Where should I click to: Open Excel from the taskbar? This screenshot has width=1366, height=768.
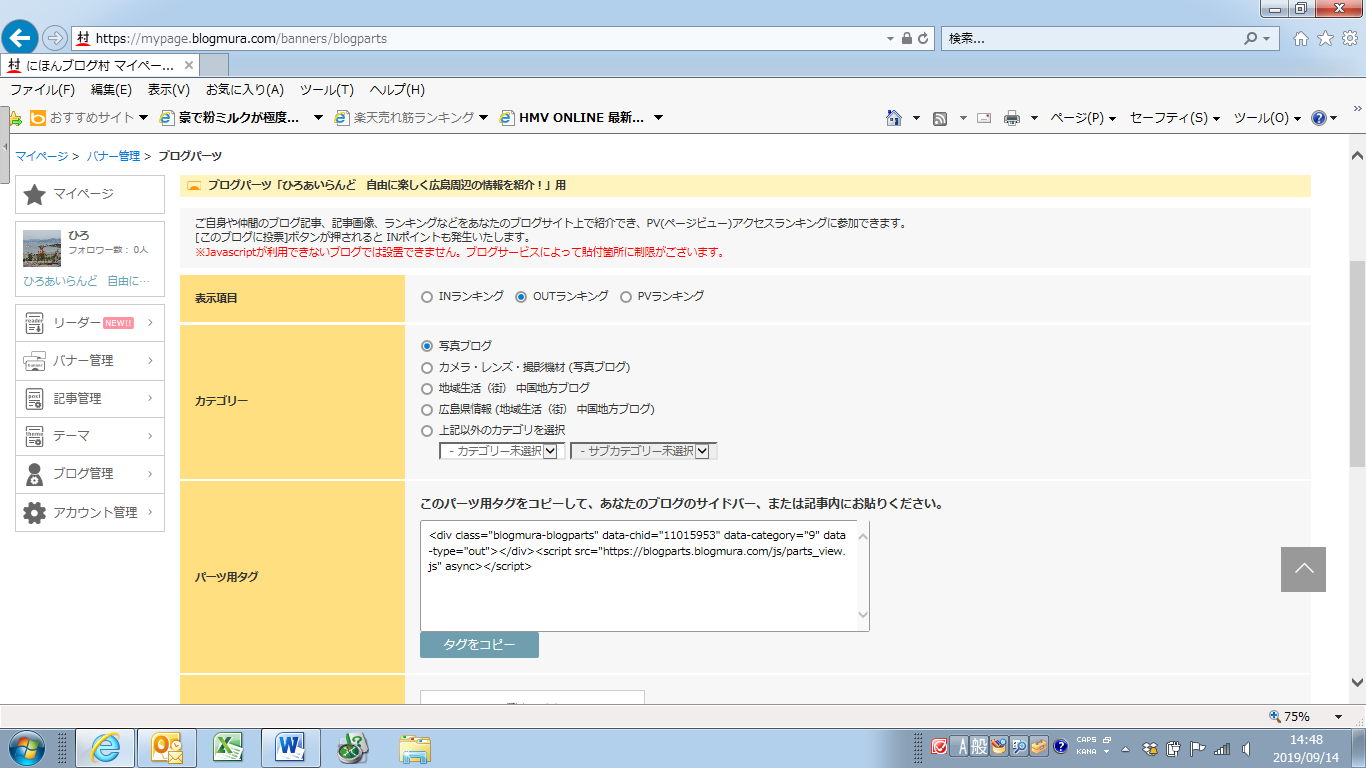click(228, 747)
